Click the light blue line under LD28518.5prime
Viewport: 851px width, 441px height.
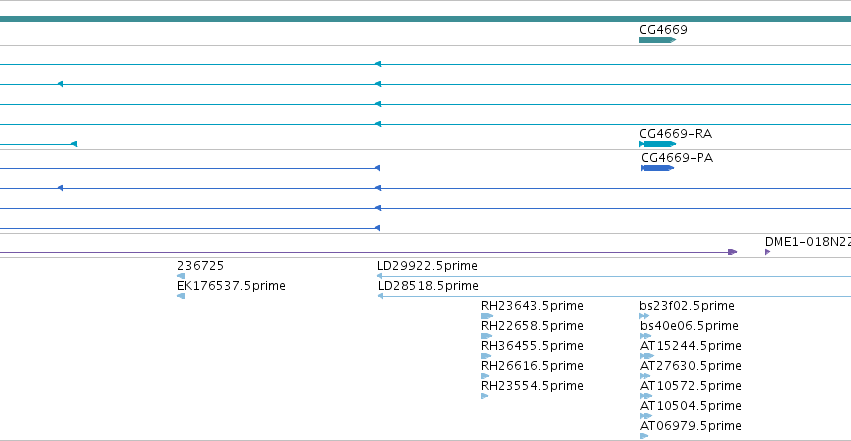614,296
